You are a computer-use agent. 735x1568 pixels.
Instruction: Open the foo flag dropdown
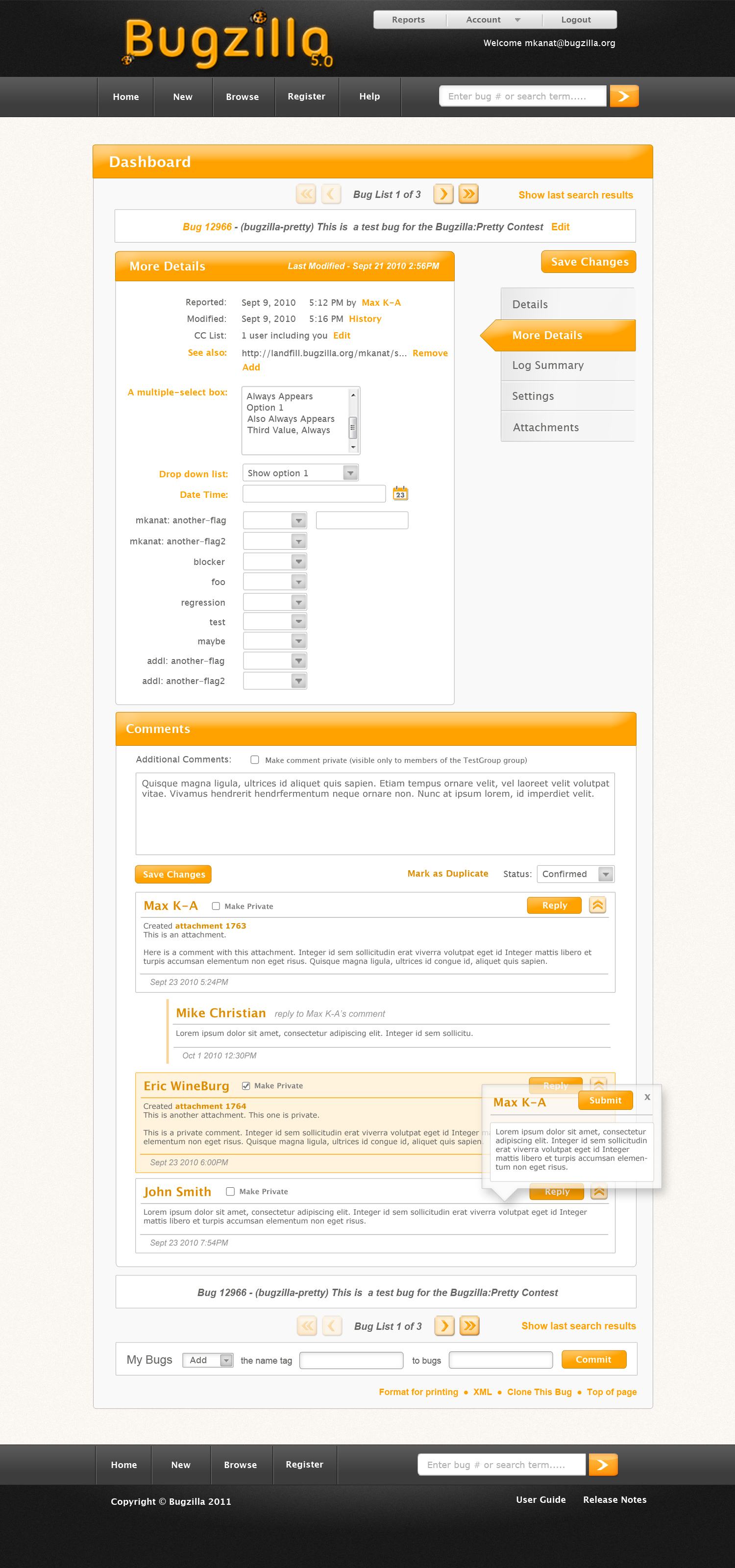275,582
